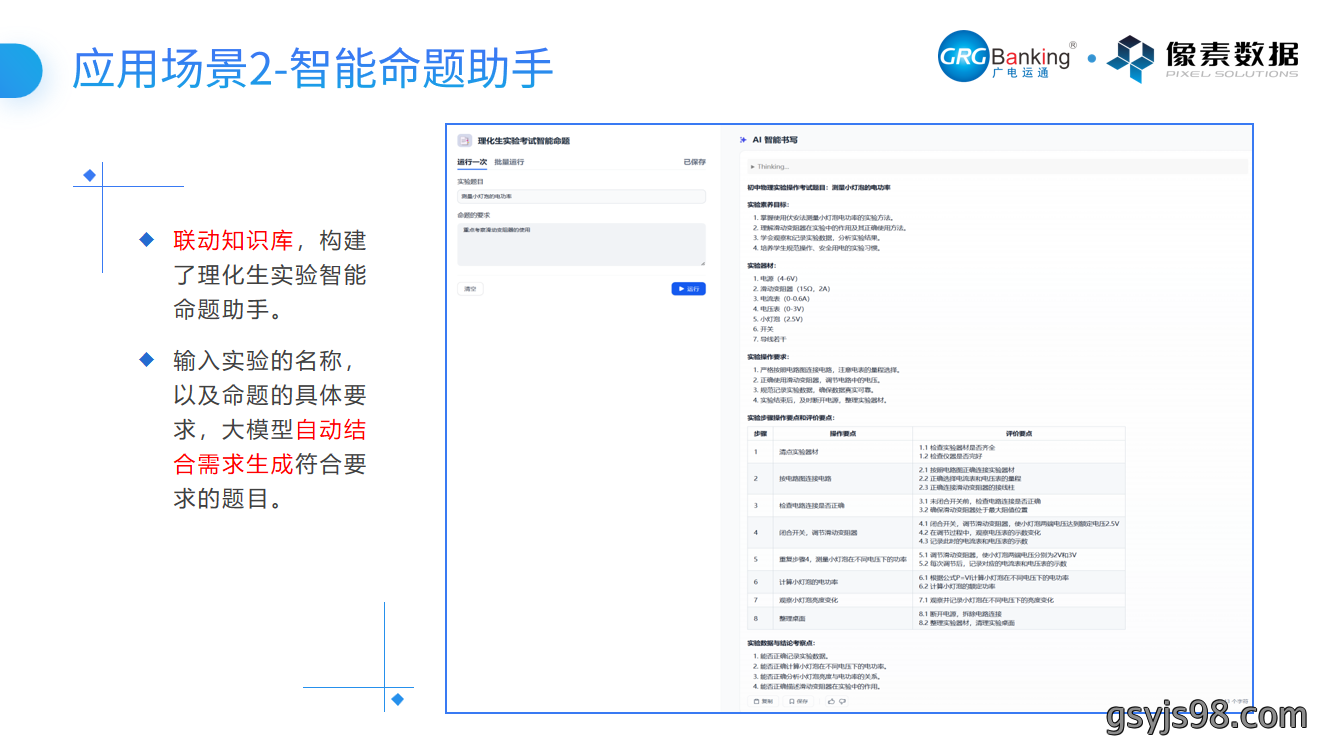
Task: Click the line 1.1 检查实验器材是否齐全
Action: (x=957, y=447)
